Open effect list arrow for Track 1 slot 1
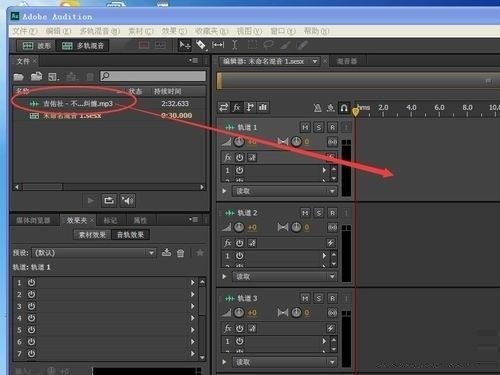The image size is (500, 375). 324,170
